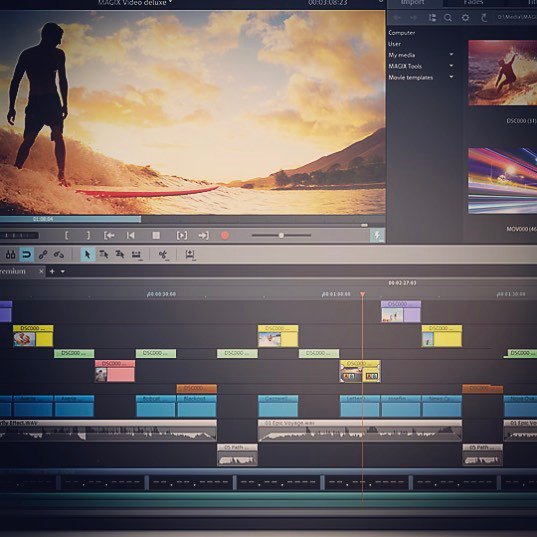Click the jog slider next to record
Screen dimensions: 537x537
[x=281, y=235]
